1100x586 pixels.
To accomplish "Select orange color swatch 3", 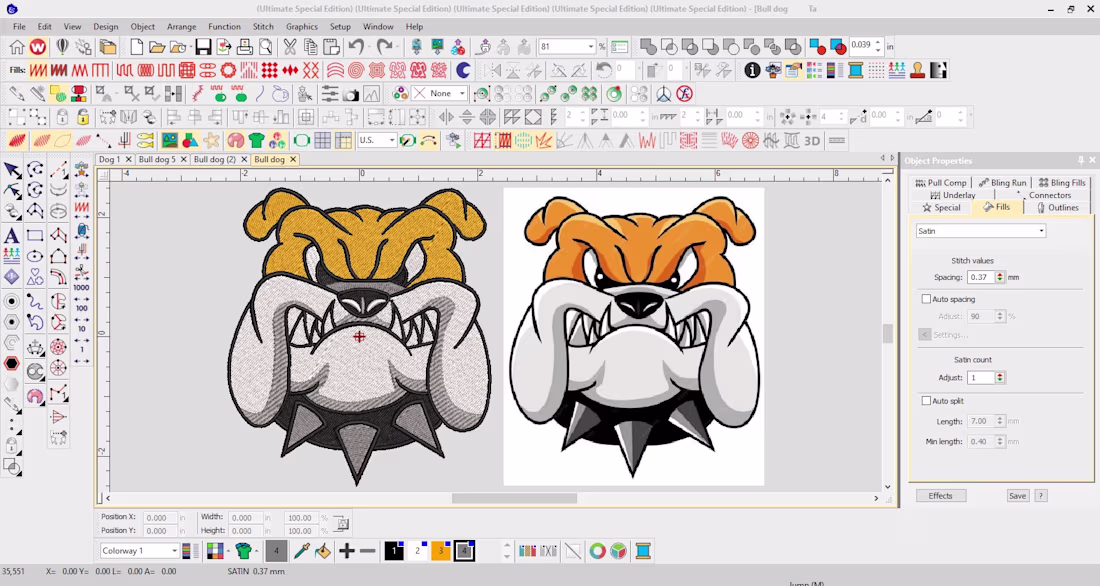I will [x=441, y=551].
